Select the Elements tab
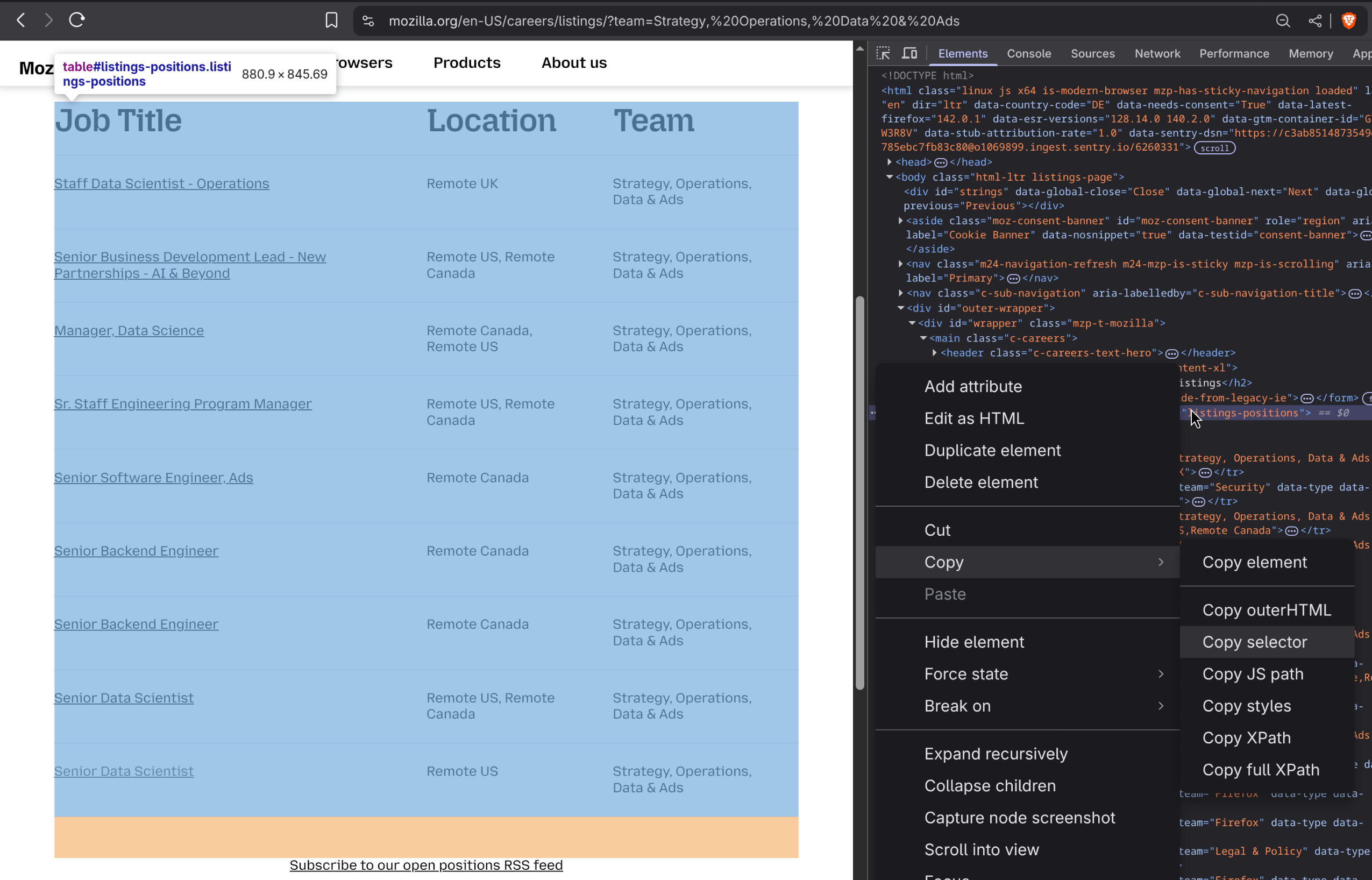 click(963, 54)
